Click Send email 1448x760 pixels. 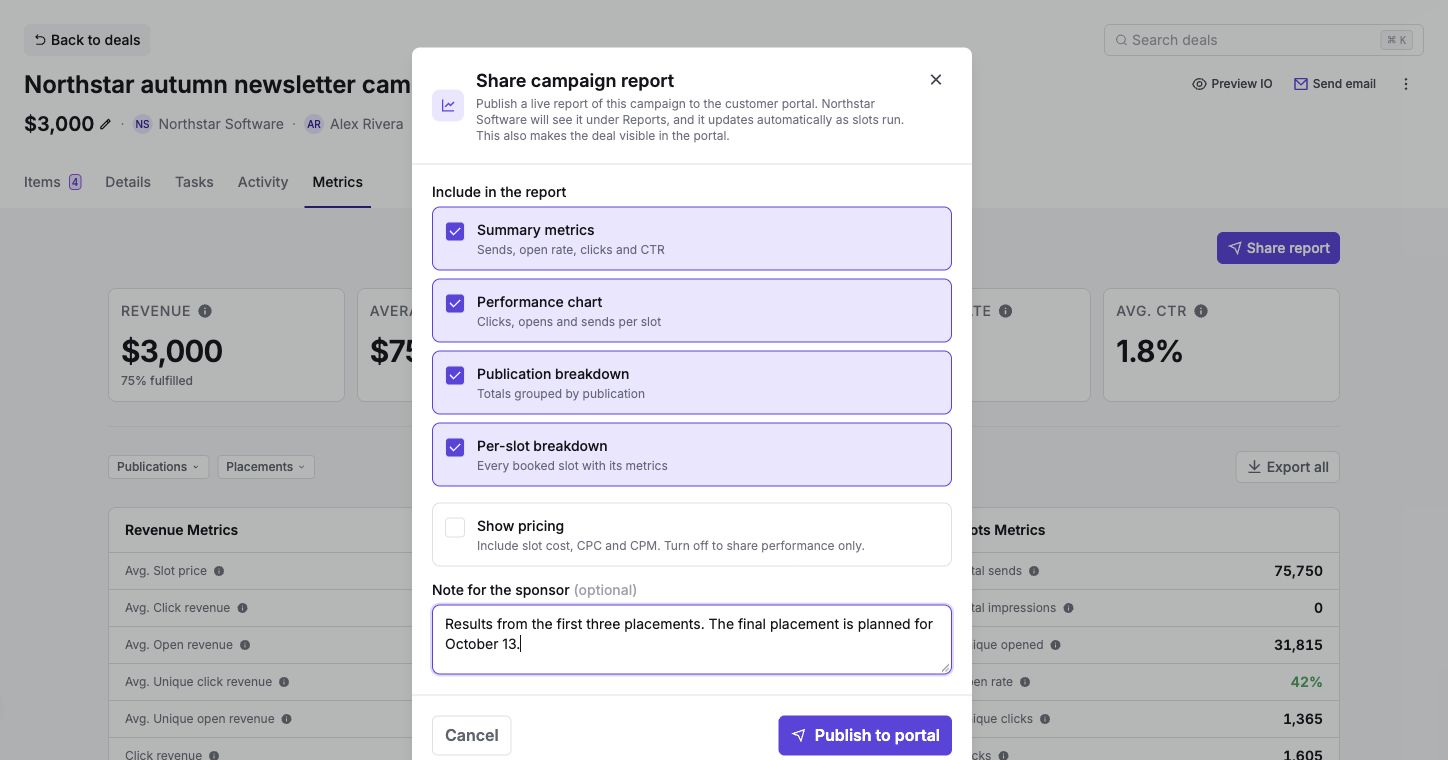(1335, 84)
